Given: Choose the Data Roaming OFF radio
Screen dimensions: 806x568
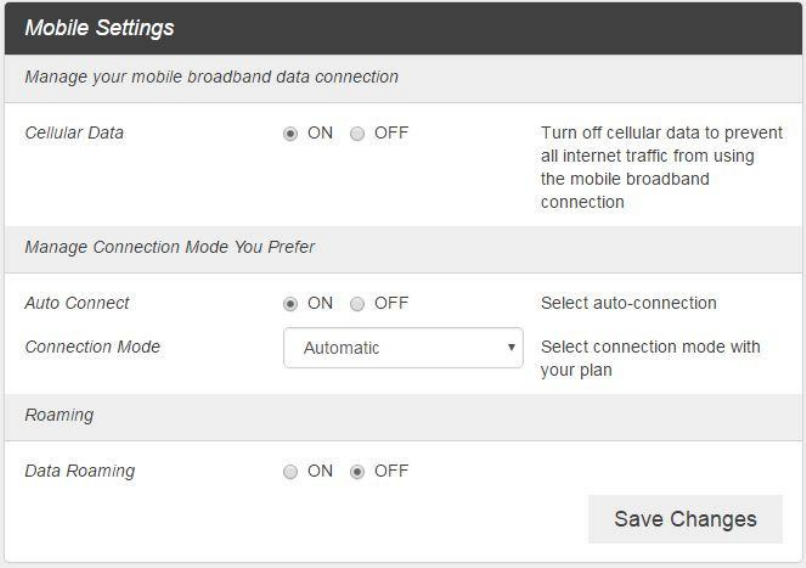Looking at the screenshot, I should [x=357, y=471].
